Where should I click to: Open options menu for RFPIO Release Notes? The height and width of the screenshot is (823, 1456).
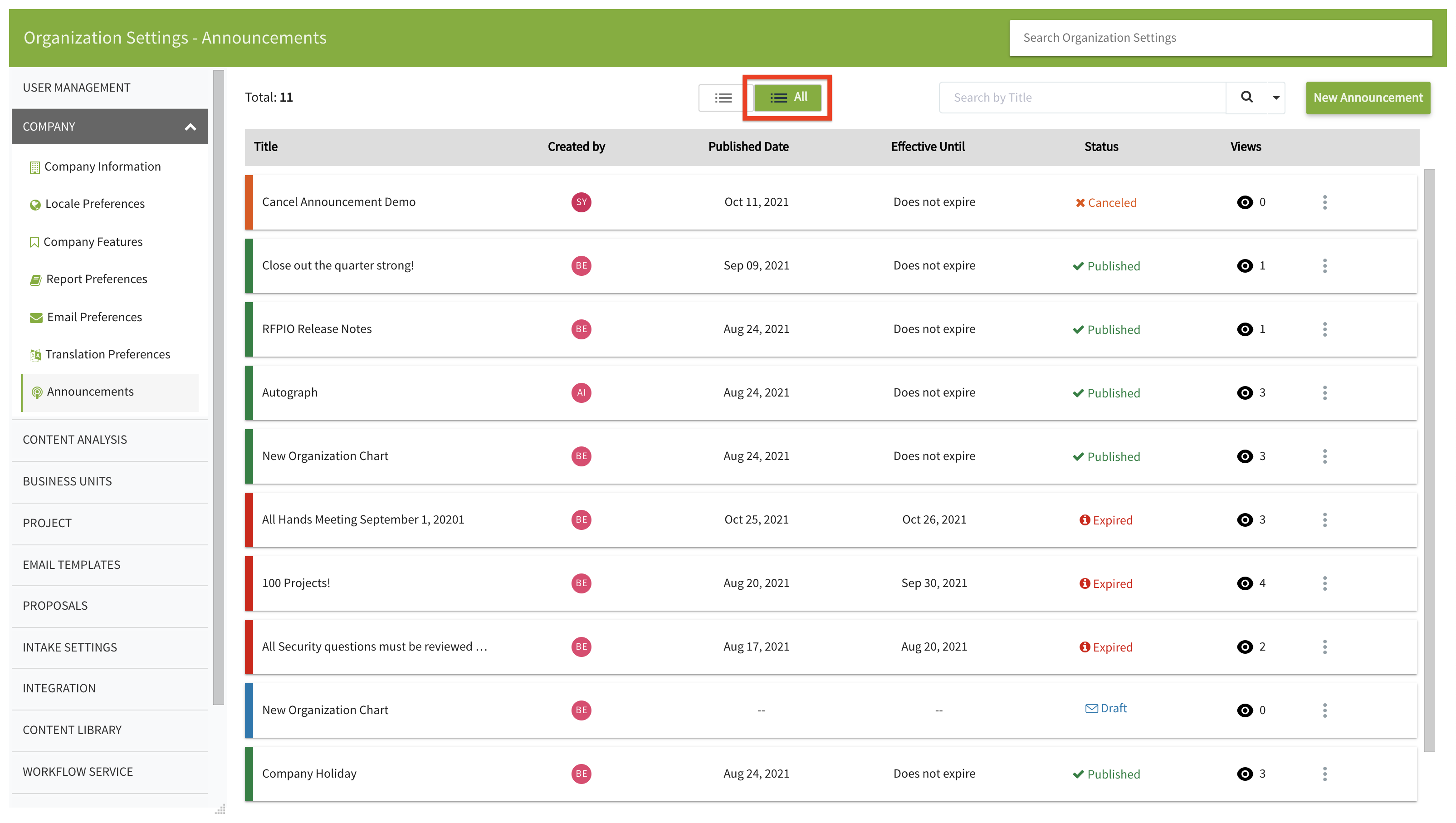(1324, 329)
